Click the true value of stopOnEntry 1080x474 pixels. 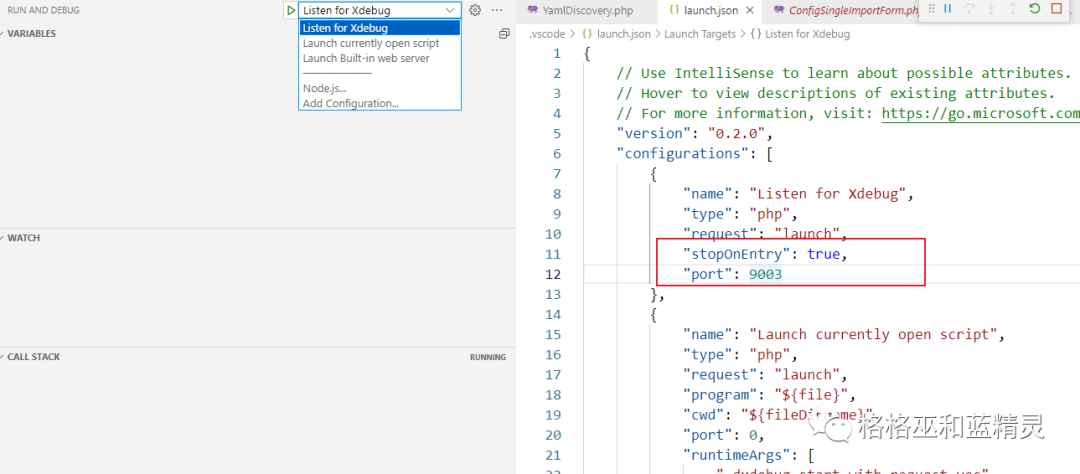tap(824, 254)
